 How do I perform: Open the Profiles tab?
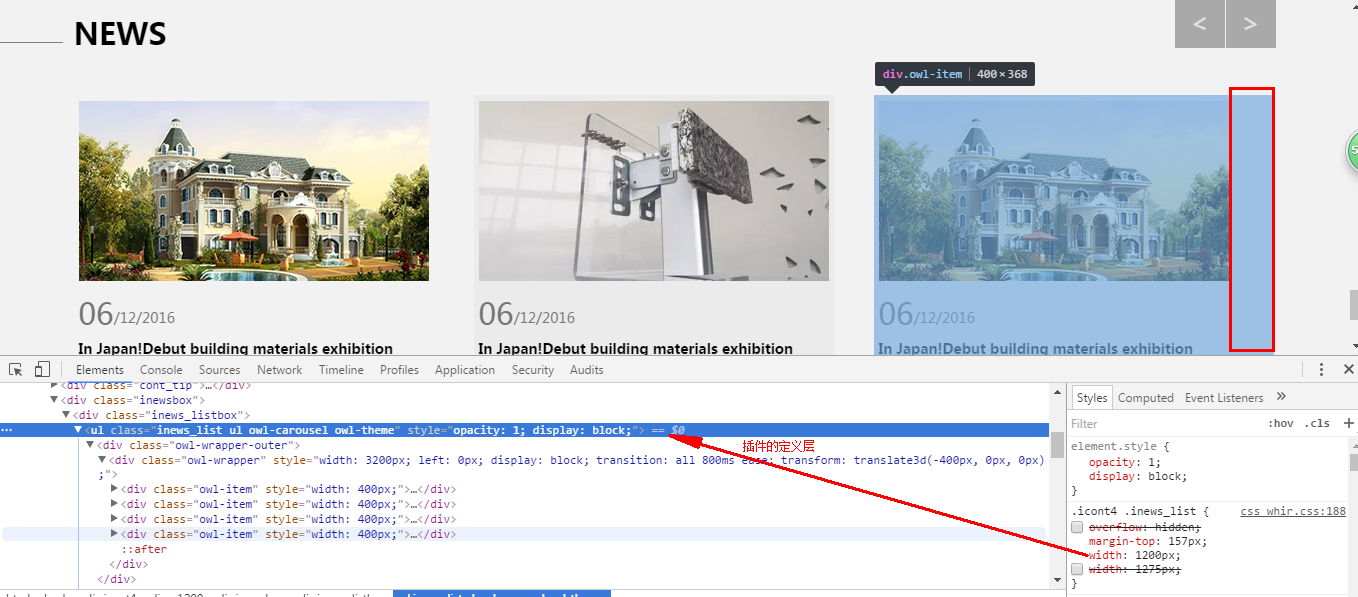tap(399, 370)
